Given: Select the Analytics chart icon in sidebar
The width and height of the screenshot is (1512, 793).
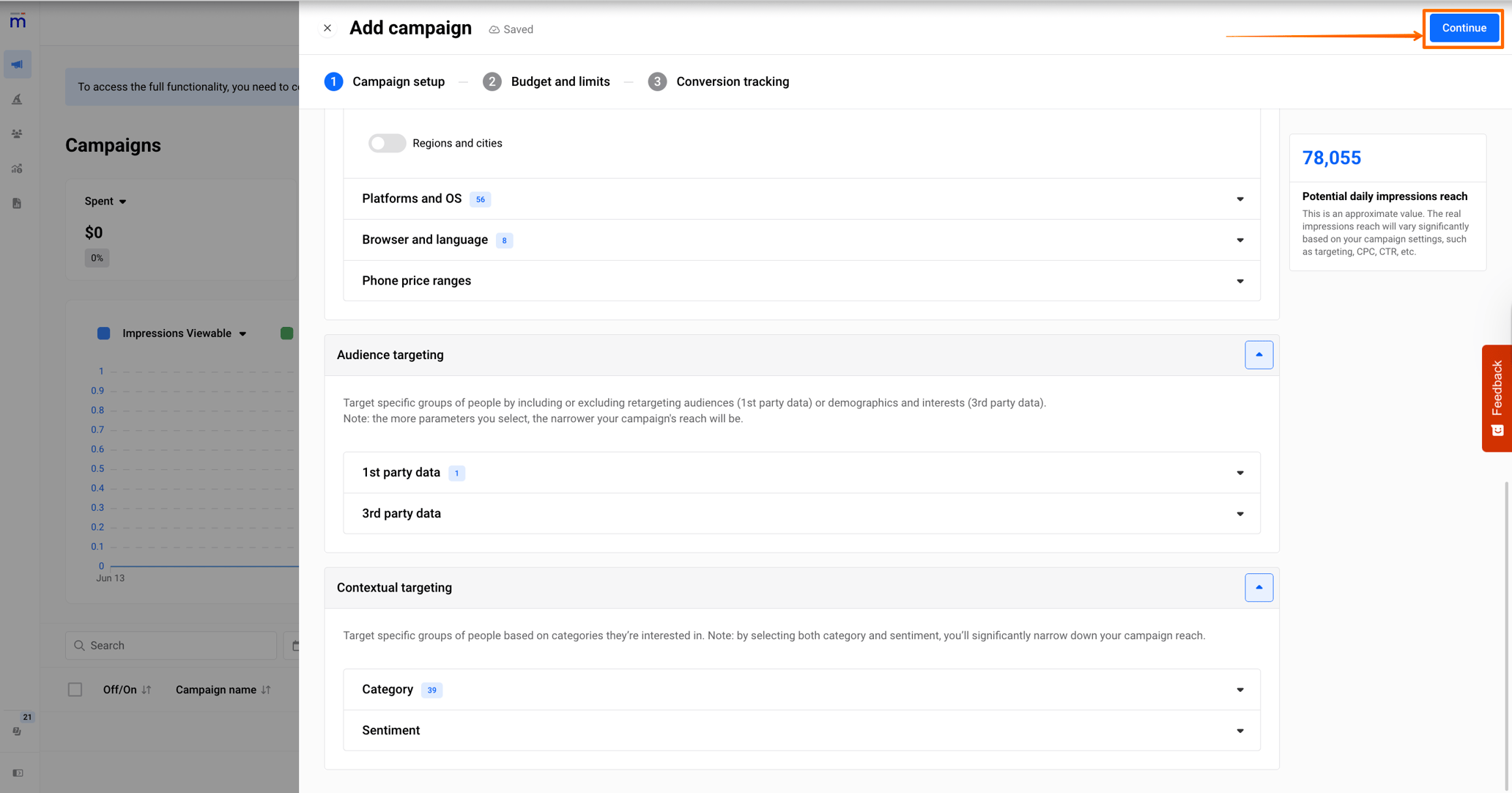Looking at the screenshot, I should tap(17, 98).
